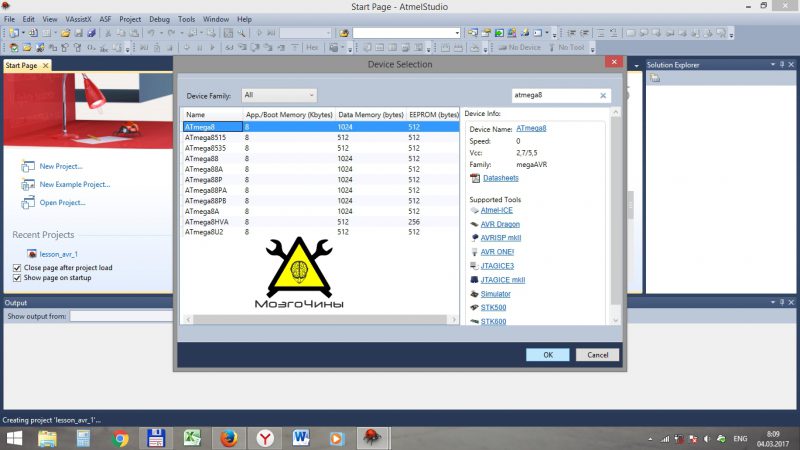Open Yandex browser from the taskbar
Viewport: 800px width, 450px height.
265,438
